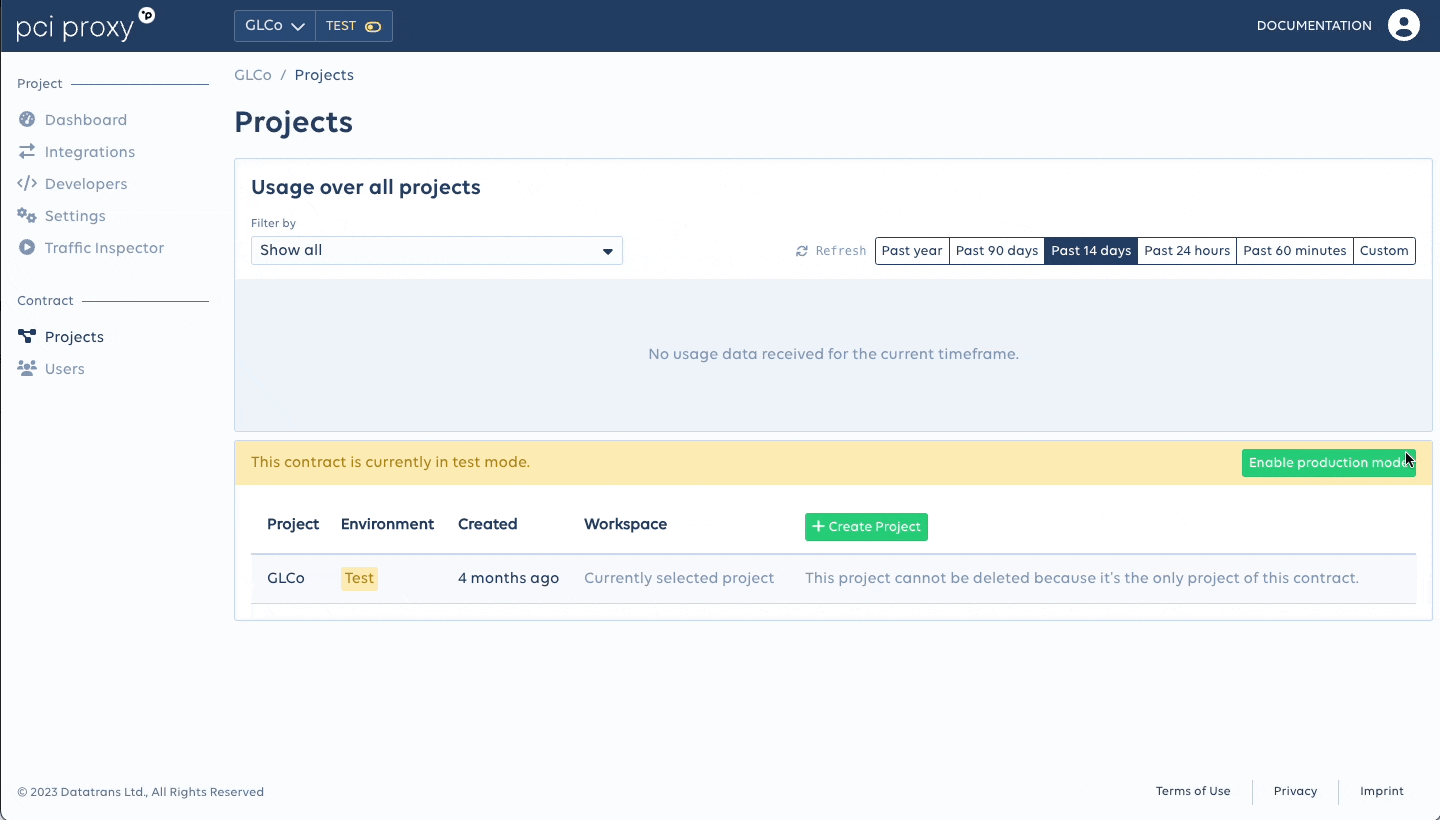Click the Integrations arrows icon

pos(27,152)
